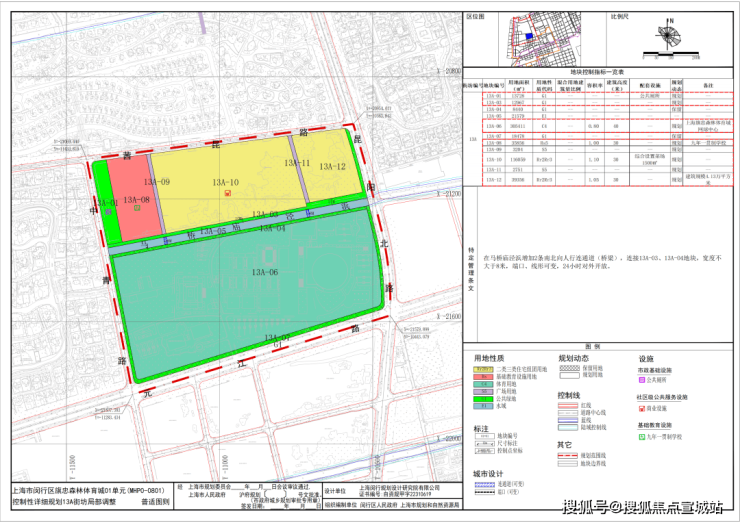Viewport: 740px width, 523px height.
Task: Click the 城市设计 legend heading
Action: (x=488, y=474)
